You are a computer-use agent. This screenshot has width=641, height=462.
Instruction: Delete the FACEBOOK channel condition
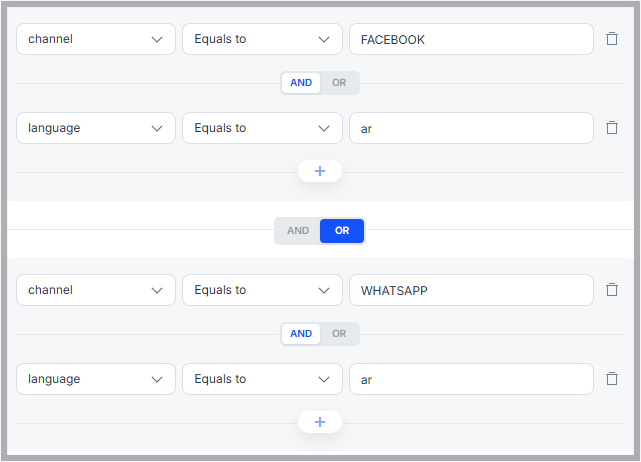pyautogui.click(x=612, y=39)
